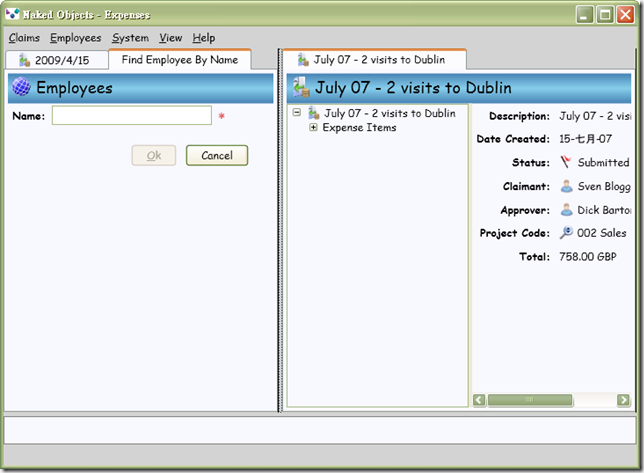Maximize the Naked Objects window
The image size is (644, 473).
pos(605,15)
